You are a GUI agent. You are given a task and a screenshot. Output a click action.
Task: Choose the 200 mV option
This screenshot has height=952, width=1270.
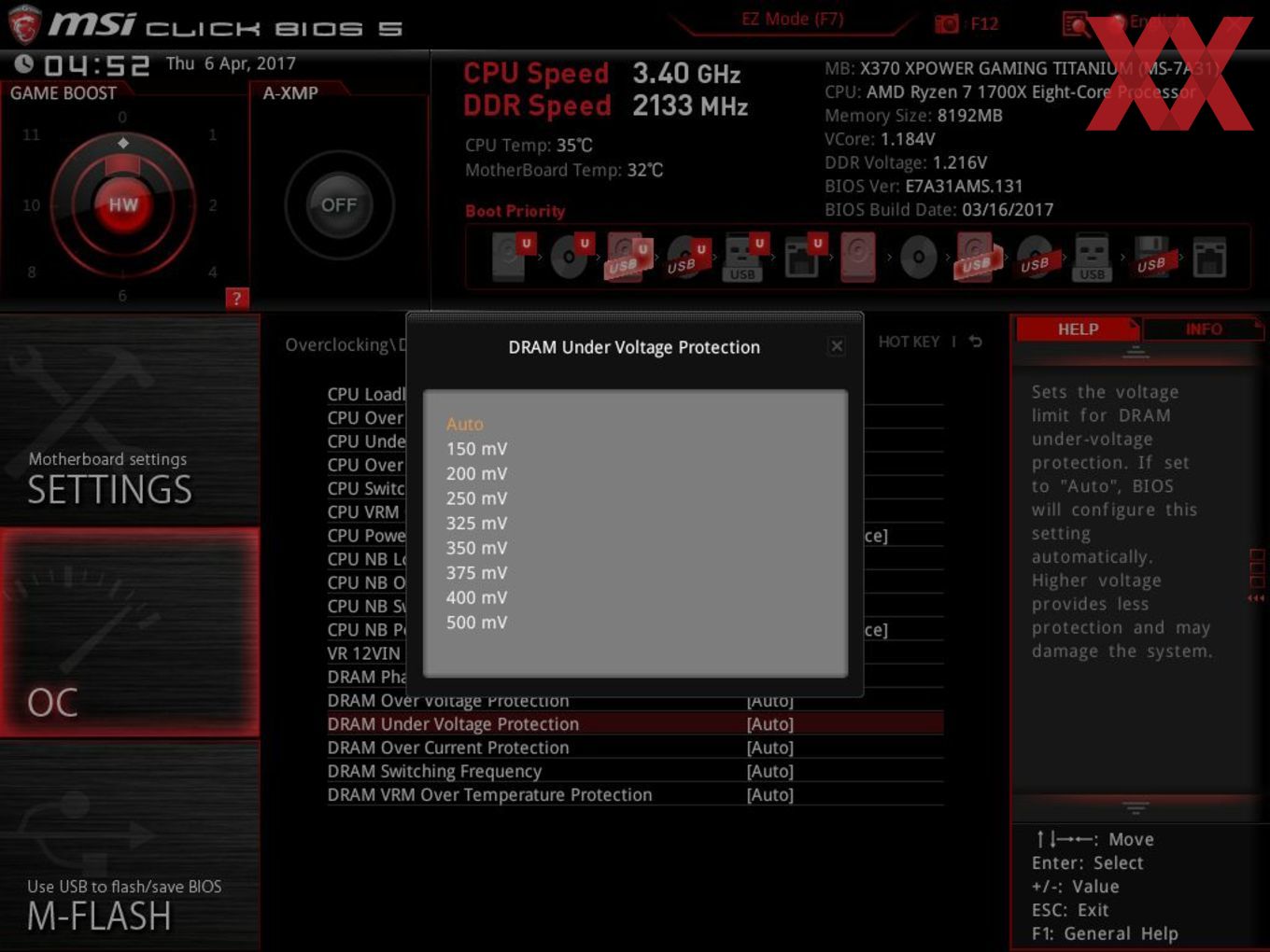(x=476, y=473)
